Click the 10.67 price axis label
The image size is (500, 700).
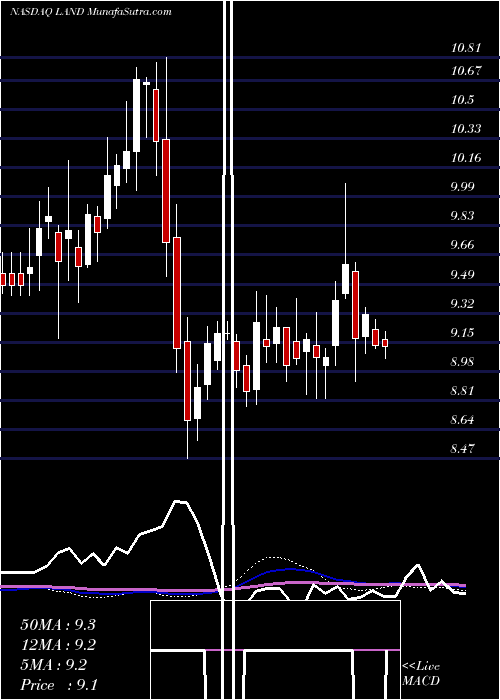point(466,71)
